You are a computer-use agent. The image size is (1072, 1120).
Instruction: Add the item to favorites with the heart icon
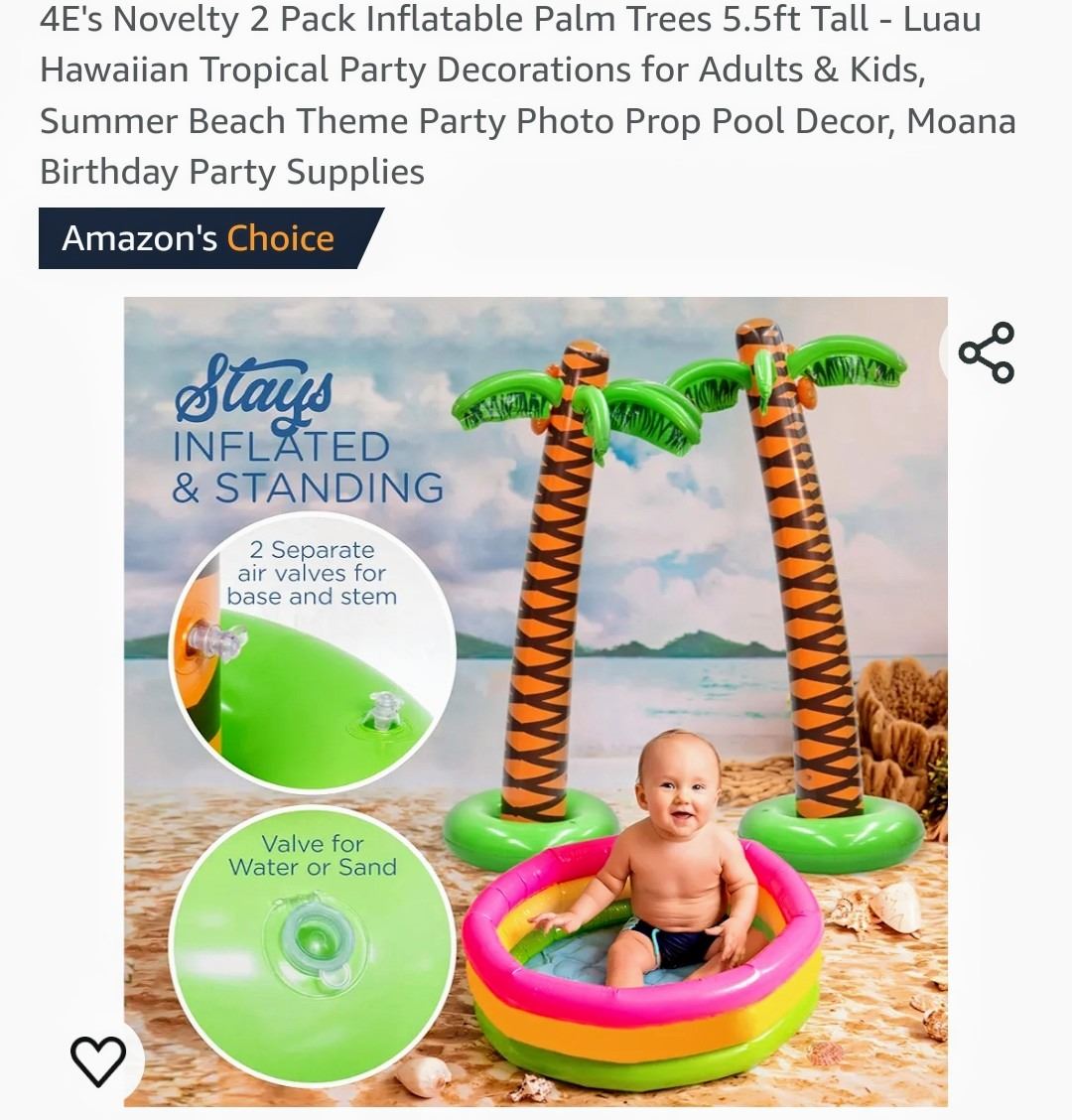point(98,1060)
